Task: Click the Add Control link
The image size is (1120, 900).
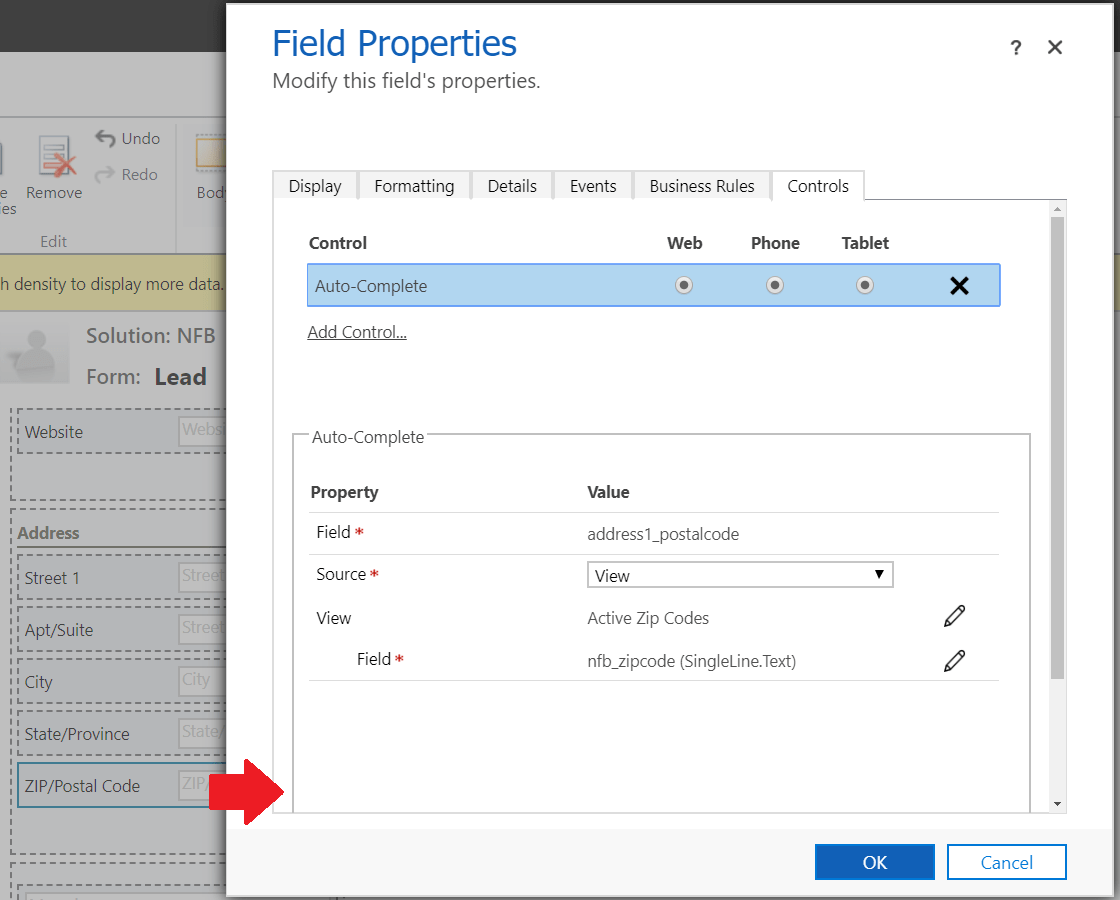Action: point(357,332)
